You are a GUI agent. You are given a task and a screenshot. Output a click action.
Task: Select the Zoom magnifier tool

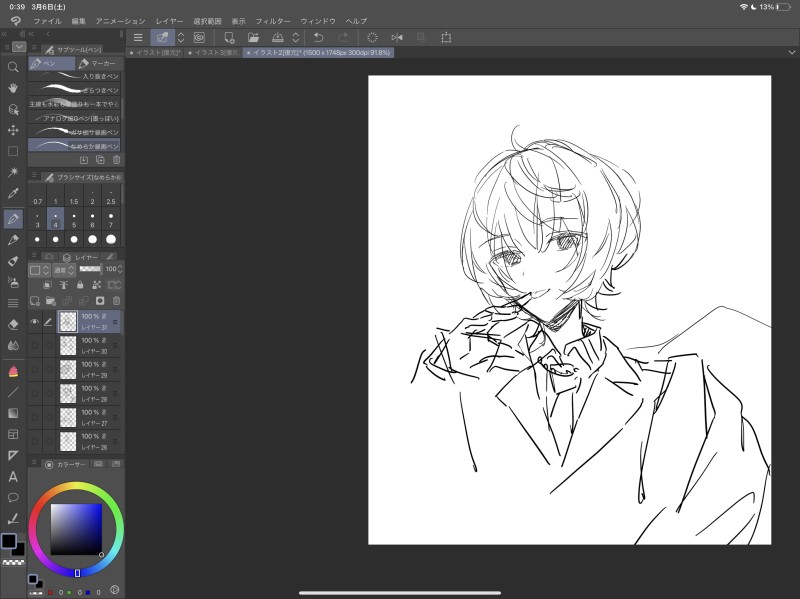pyautogui.click(x=13, y=67)
